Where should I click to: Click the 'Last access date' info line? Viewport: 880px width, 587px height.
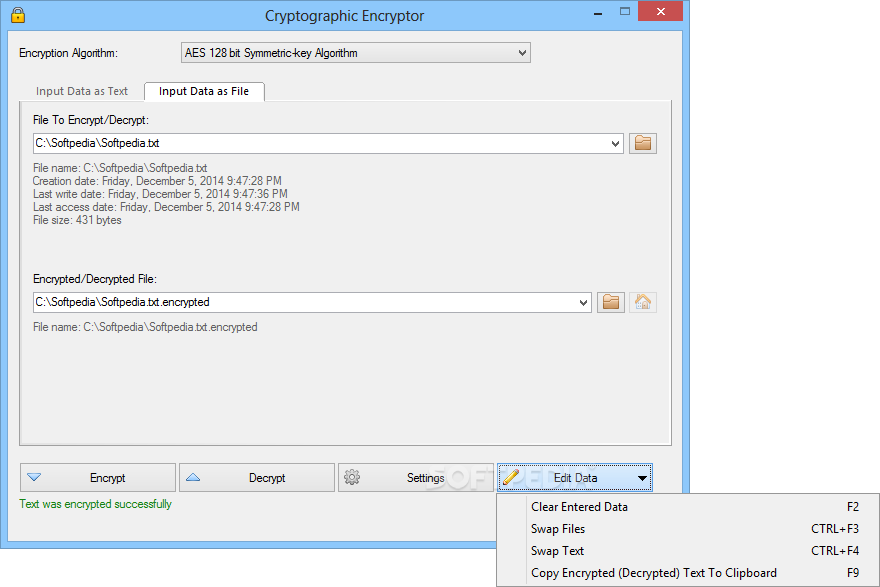tap(166, 207)
